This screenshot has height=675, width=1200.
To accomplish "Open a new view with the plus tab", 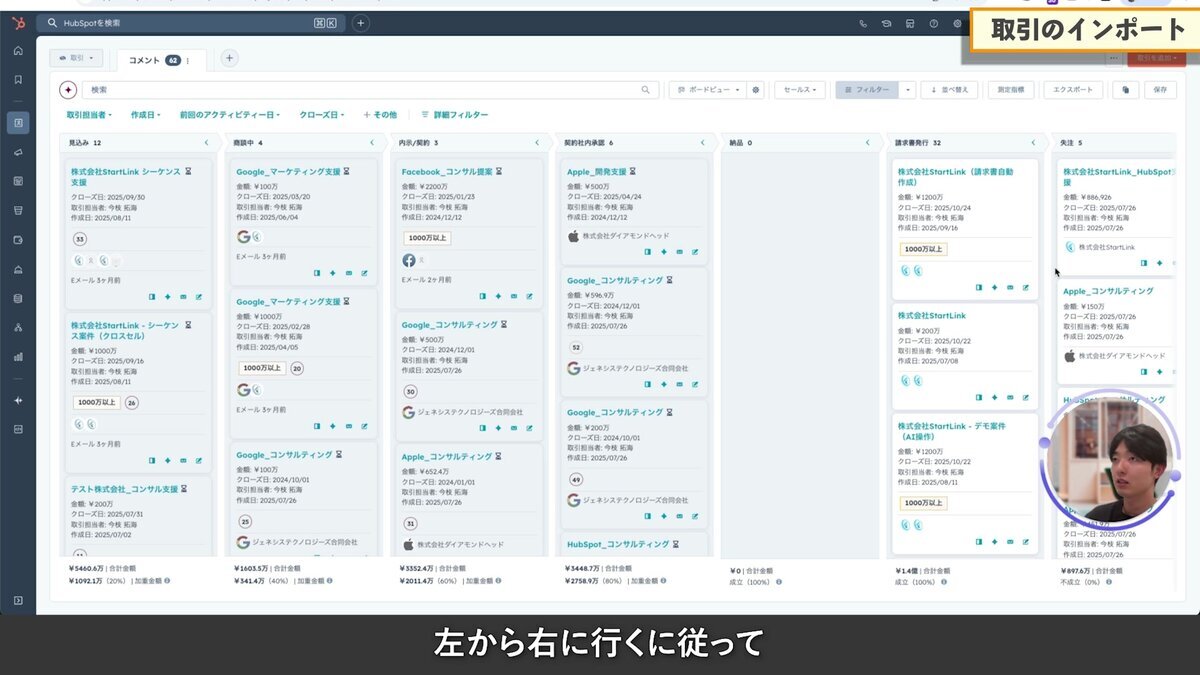I will click(229, 59).
